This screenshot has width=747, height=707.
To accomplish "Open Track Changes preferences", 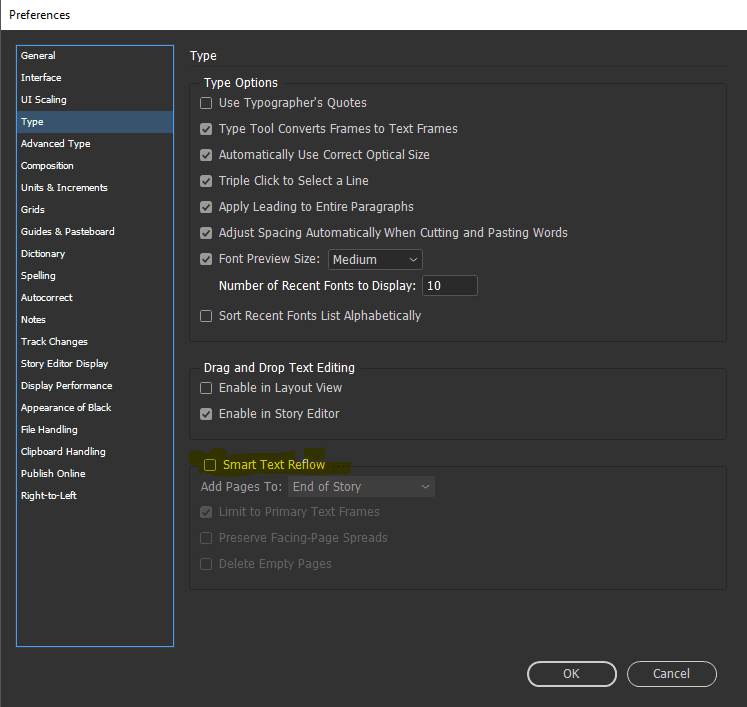I will [95, 342].
